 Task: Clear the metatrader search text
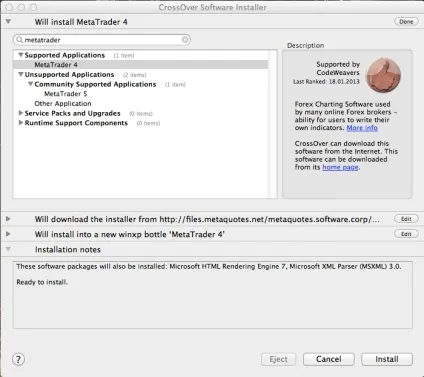coord(185,40)
